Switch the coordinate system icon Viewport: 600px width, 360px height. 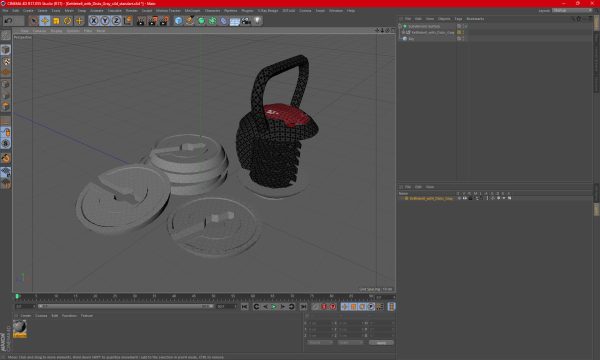pyautogui.click(x=127, y=21)
